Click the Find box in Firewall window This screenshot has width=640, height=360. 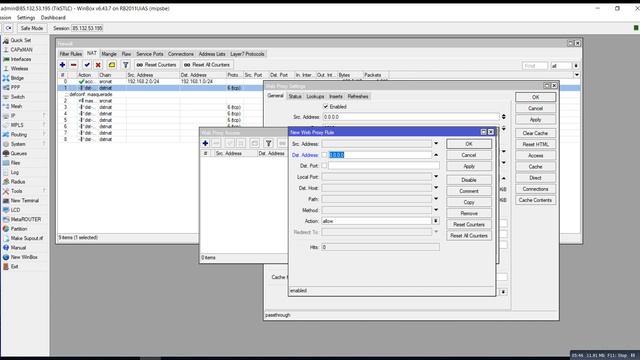(535, 66)
